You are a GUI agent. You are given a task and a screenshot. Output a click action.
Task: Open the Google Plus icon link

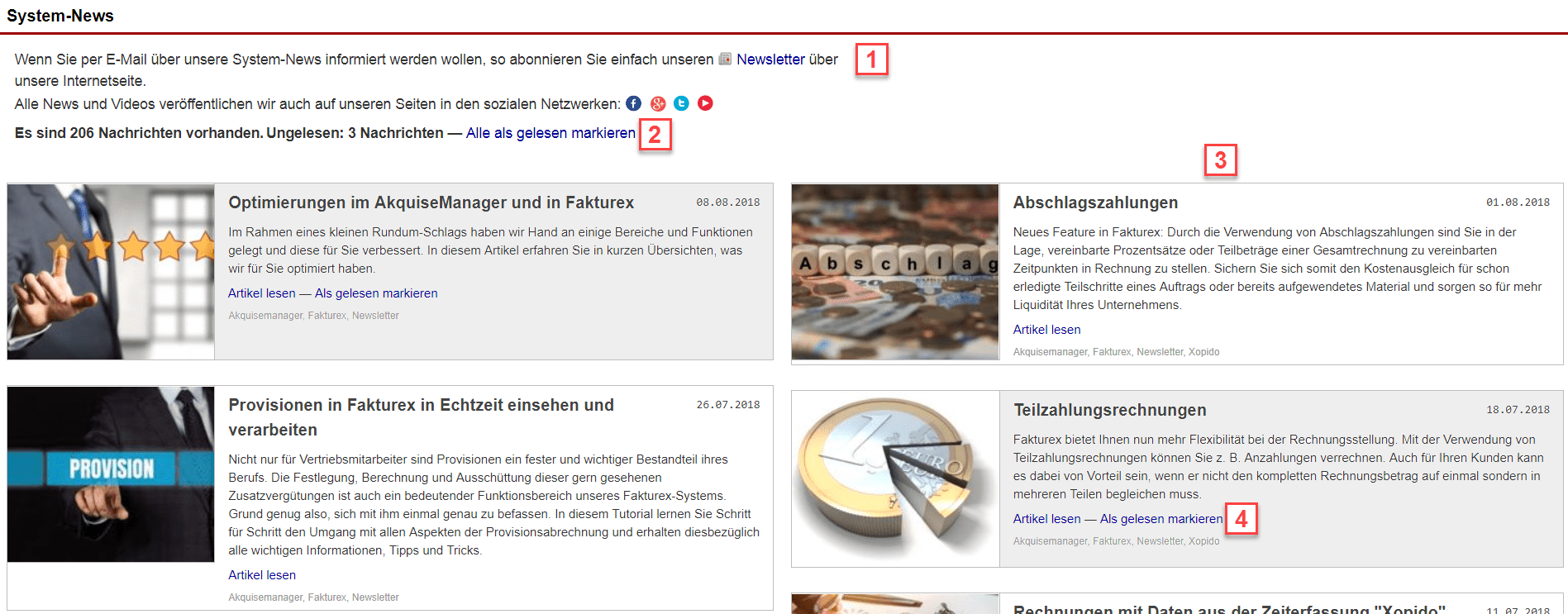pyautogui.click(x=658, y=103)
